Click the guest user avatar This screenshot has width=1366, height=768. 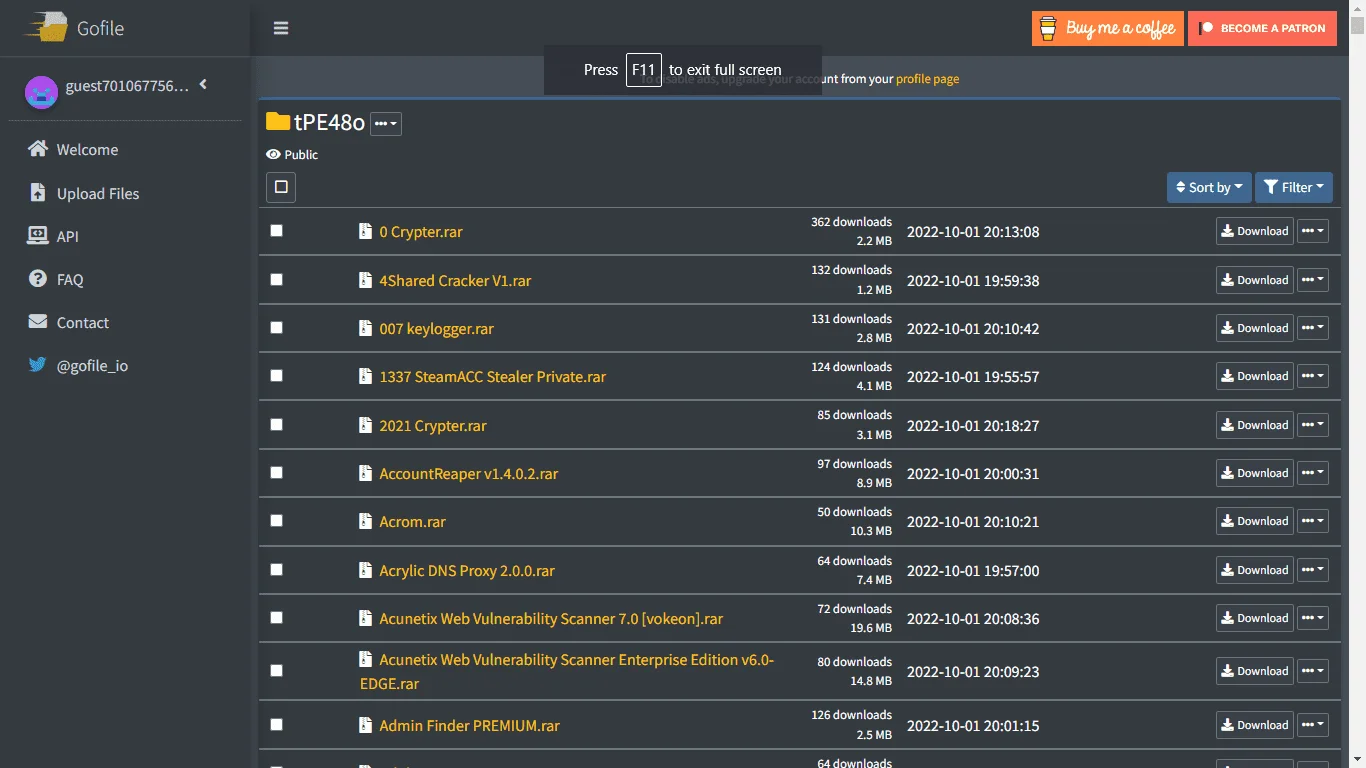pyautogui.click(x=41, y=92)
